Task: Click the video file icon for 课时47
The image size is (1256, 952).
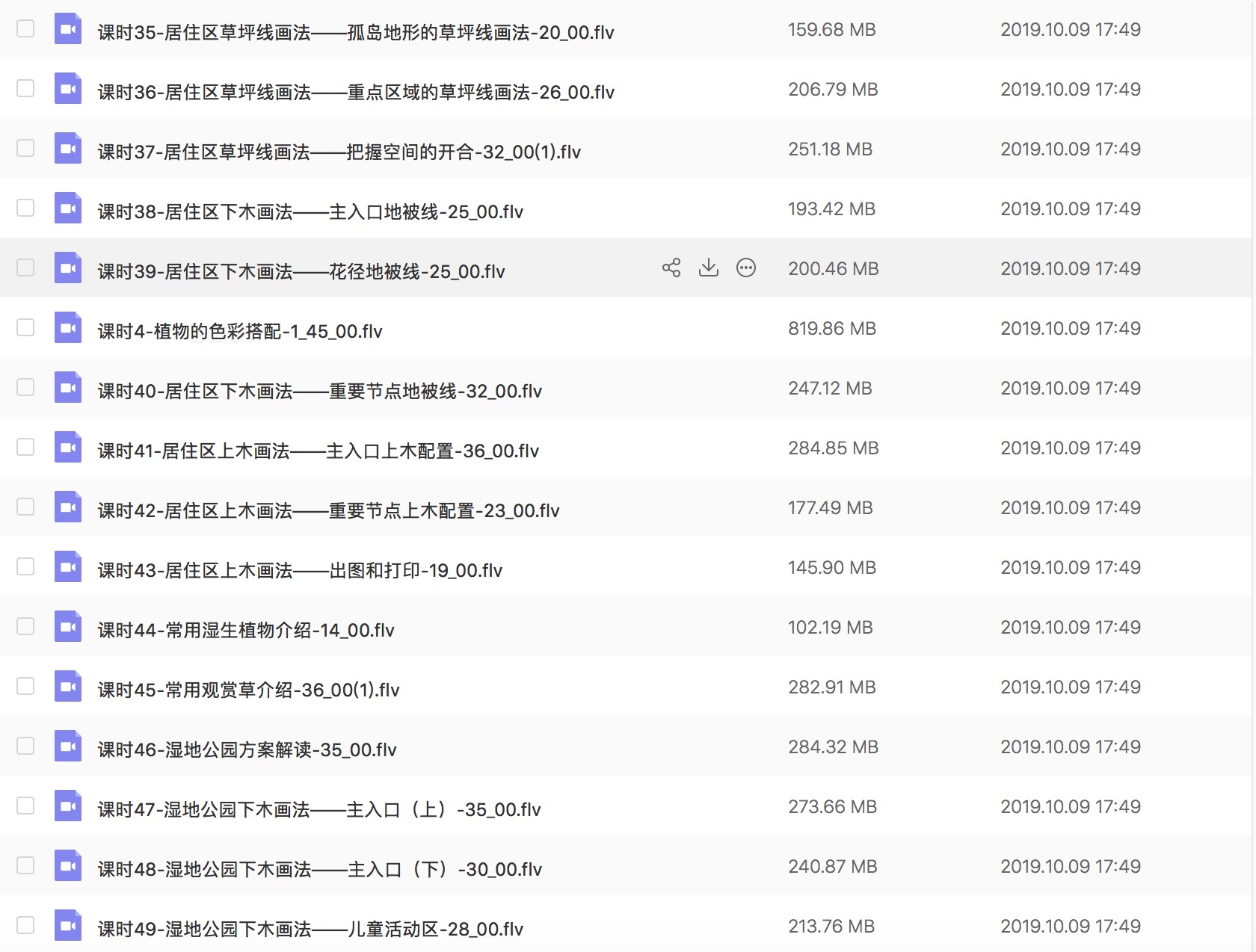Action: coord(68,806)
